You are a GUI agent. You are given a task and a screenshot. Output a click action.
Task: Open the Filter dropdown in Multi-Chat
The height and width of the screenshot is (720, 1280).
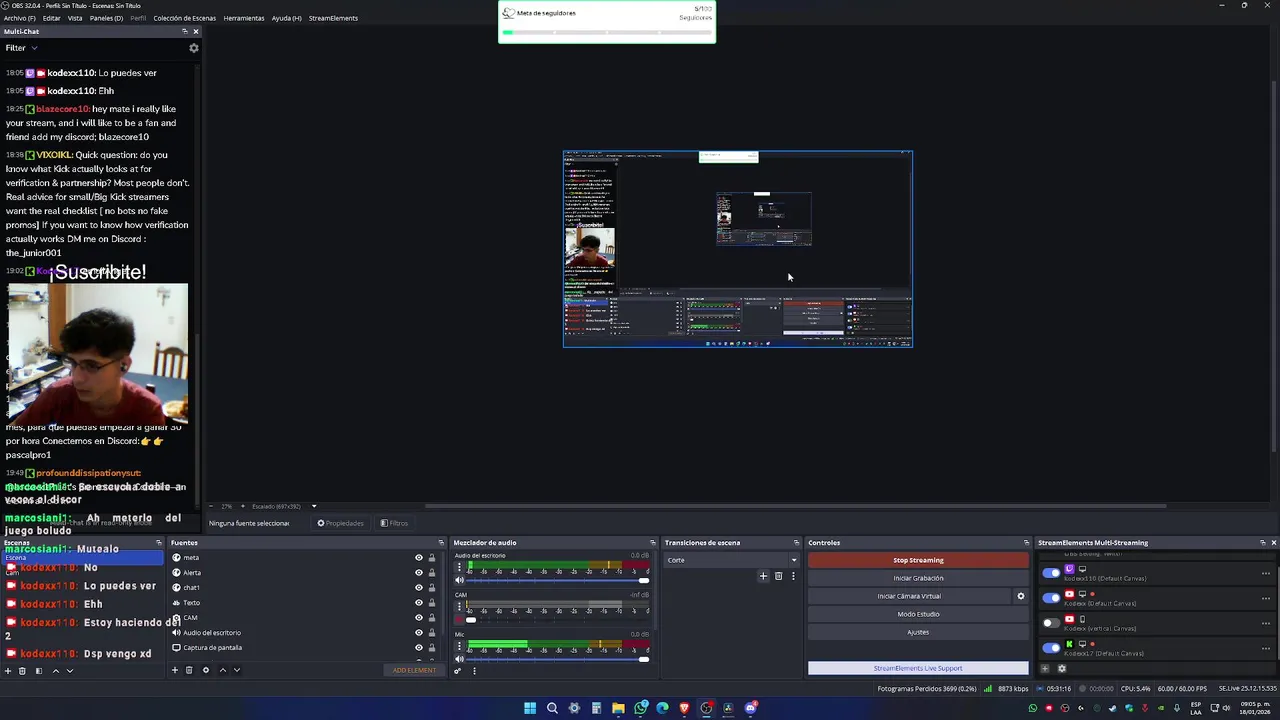point(21,48)
